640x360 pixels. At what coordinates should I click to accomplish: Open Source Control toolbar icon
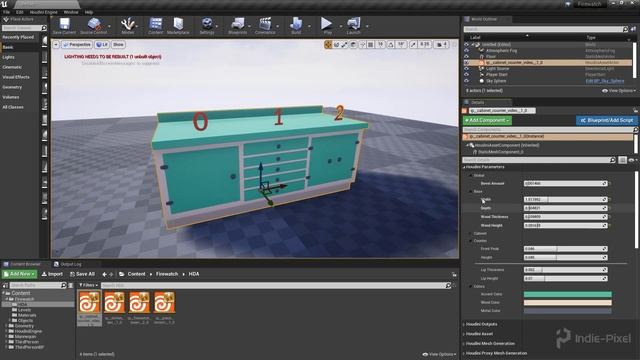tap(94, 24)
